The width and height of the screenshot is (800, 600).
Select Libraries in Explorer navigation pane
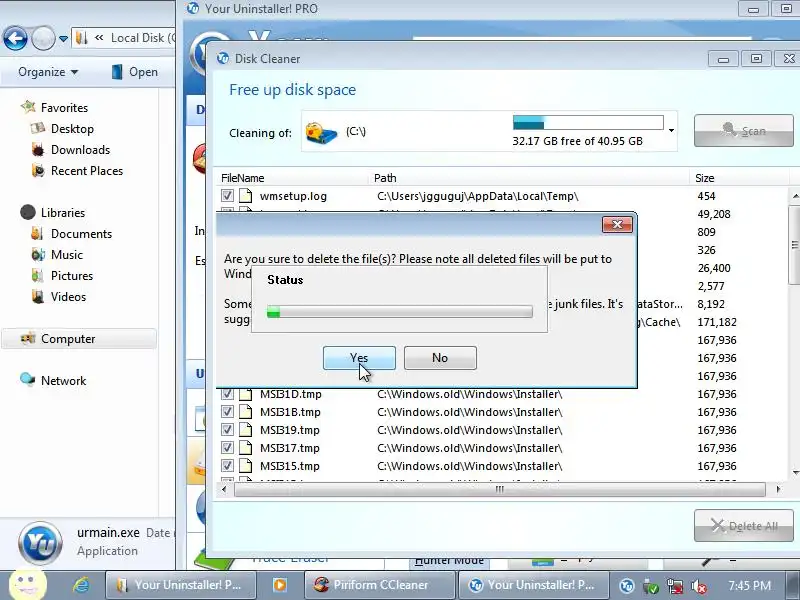pos(63,212)
